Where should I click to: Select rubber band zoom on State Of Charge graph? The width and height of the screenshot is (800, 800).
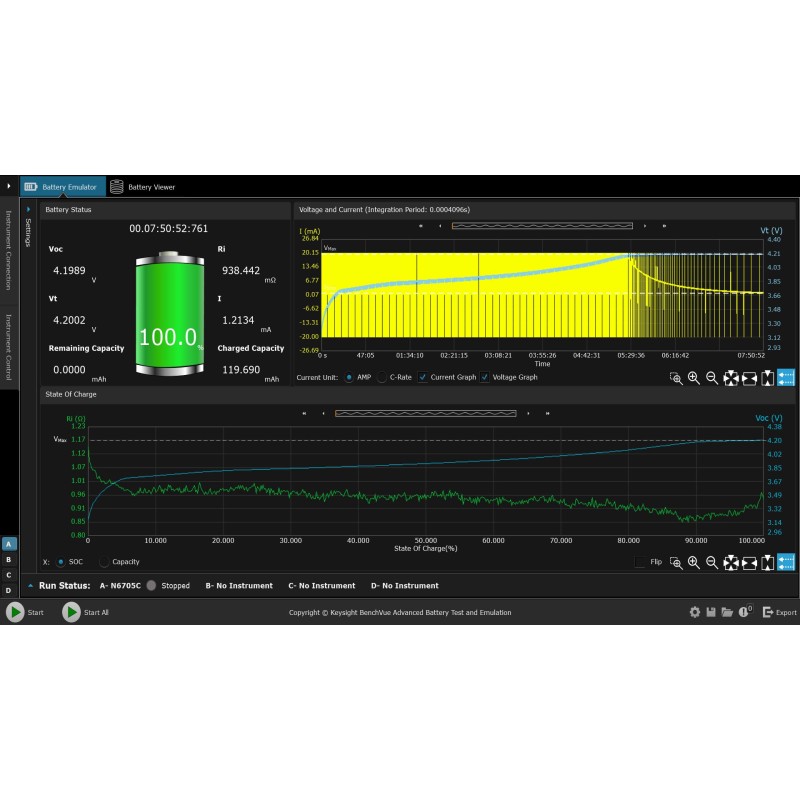point(676,562)
